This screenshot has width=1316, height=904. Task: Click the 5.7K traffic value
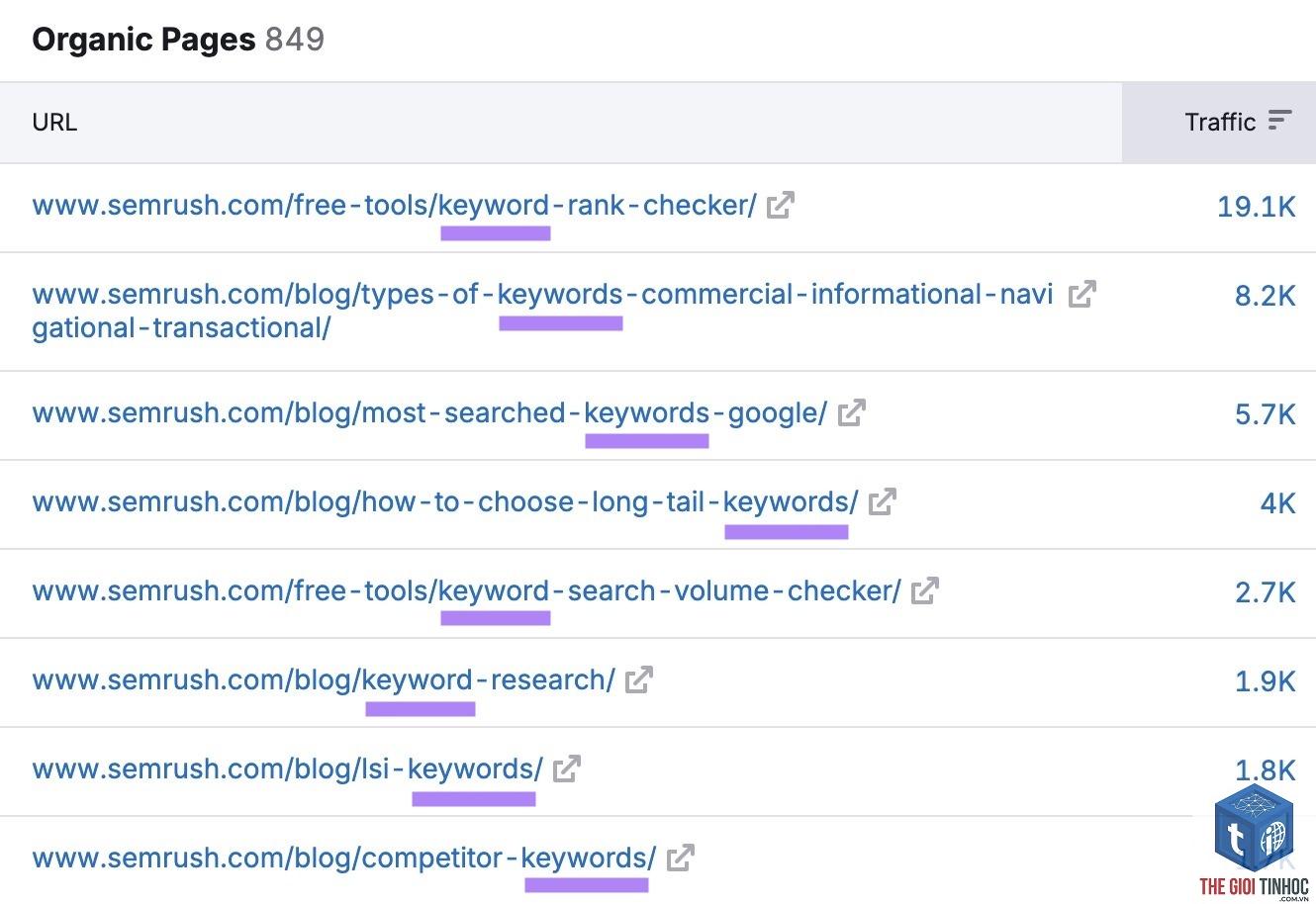pos(1265,413)
